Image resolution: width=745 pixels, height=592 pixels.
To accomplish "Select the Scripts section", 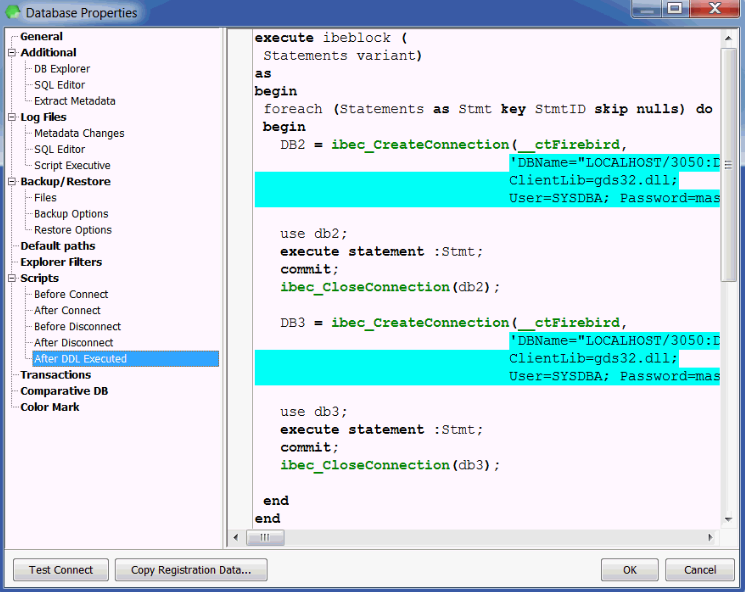I will 39,278.
